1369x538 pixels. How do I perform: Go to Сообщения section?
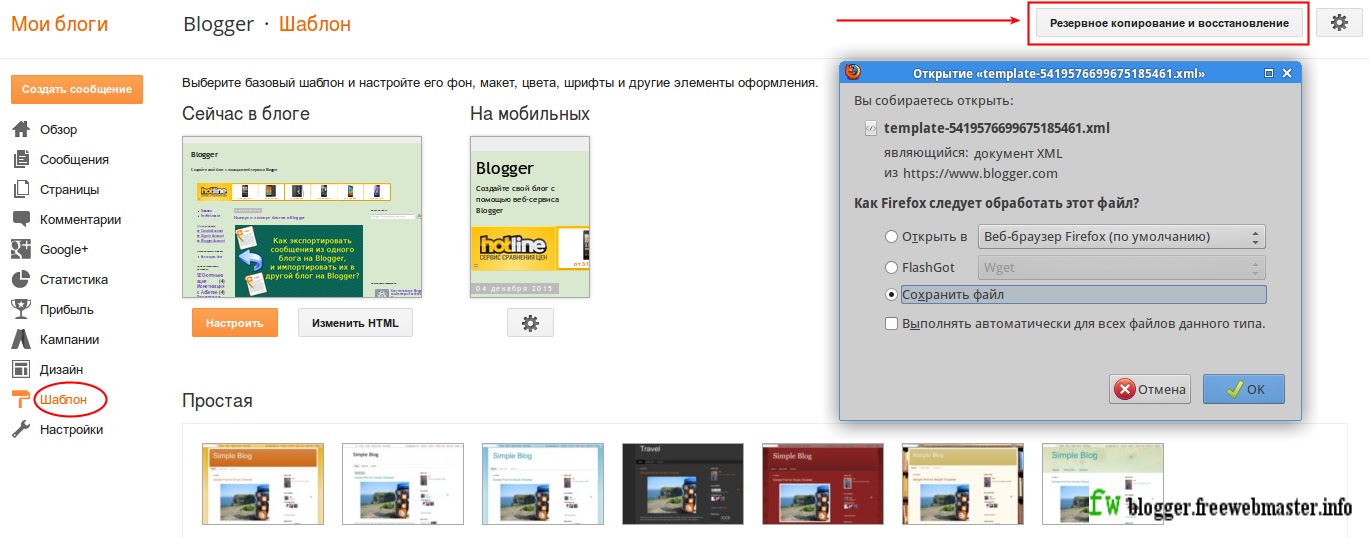(74, 159)
